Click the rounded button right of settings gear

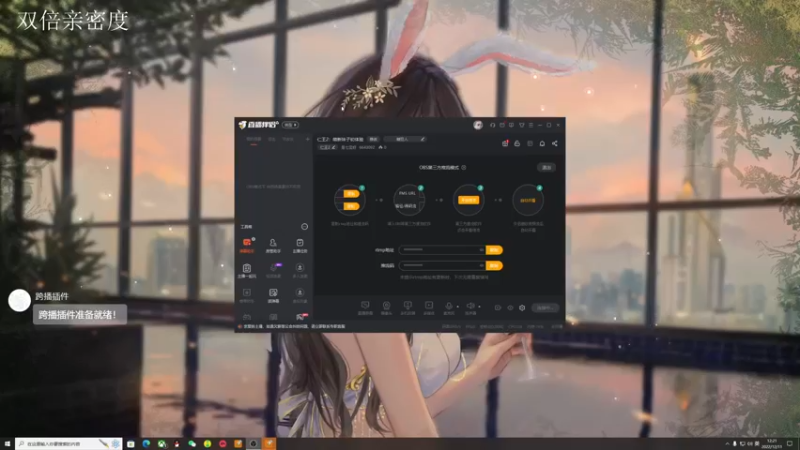(544, 308)
